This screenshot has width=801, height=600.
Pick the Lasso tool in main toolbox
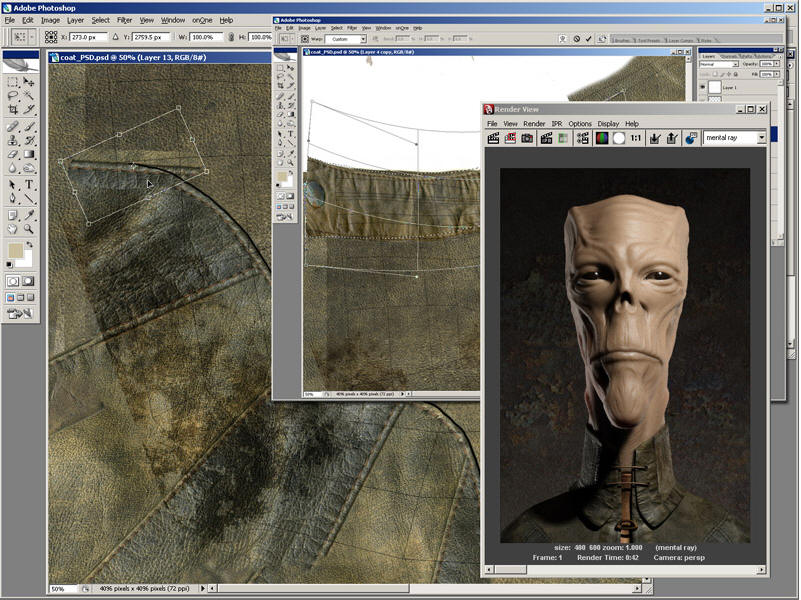coord(13,95)
